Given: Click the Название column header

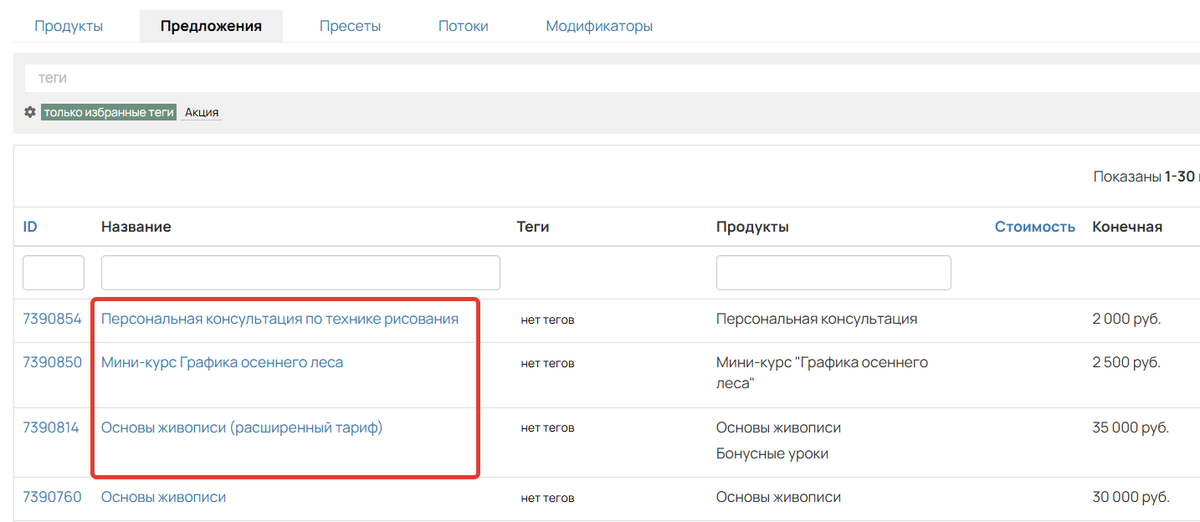Looking at the screenshot, I should click(136, 227).
